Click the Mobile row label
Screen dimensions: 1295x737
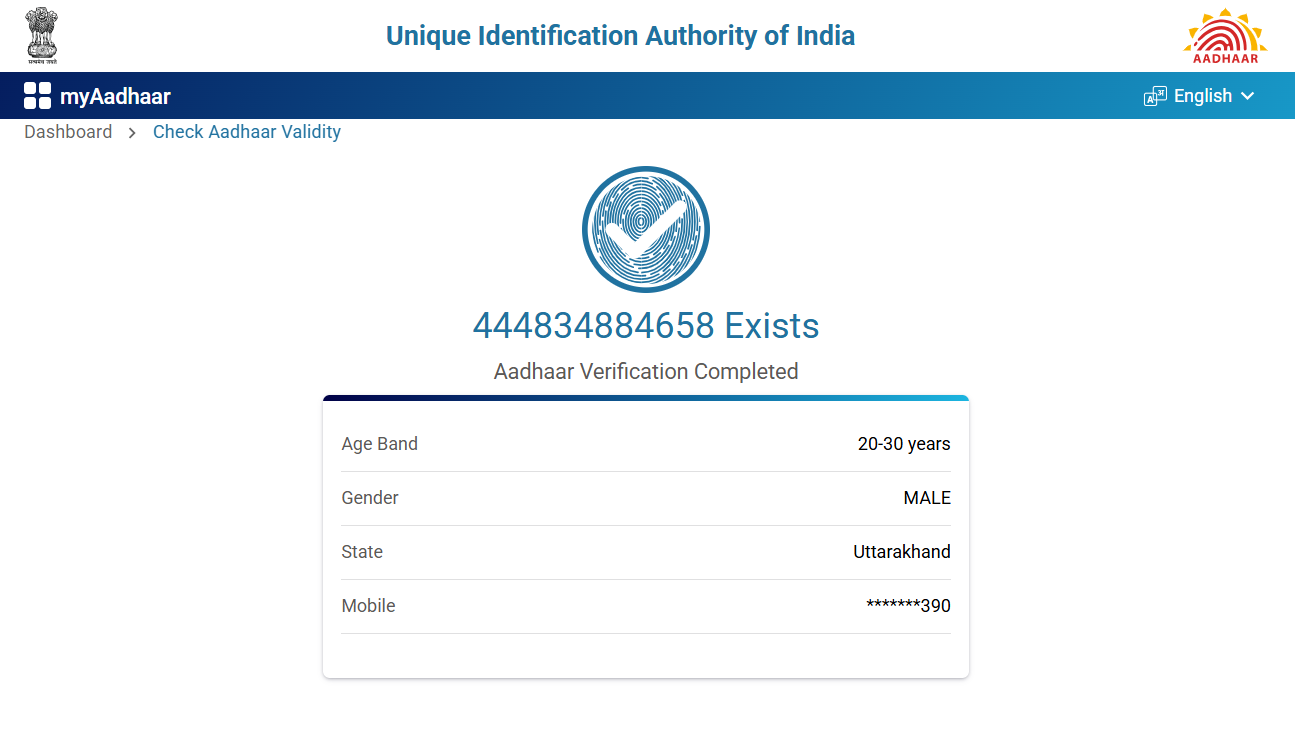[368, 606]
